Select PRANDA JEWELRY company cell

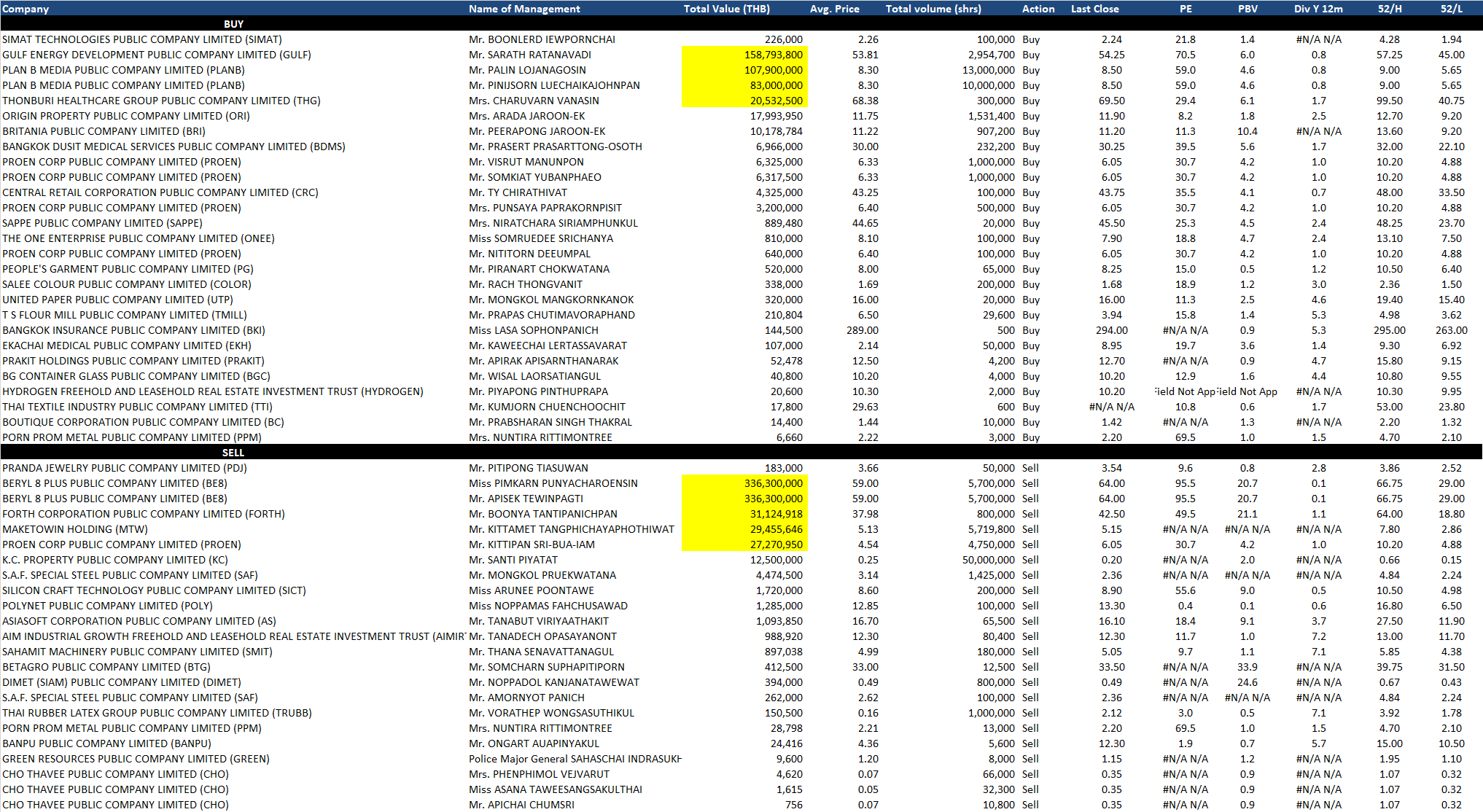(124, 468)
